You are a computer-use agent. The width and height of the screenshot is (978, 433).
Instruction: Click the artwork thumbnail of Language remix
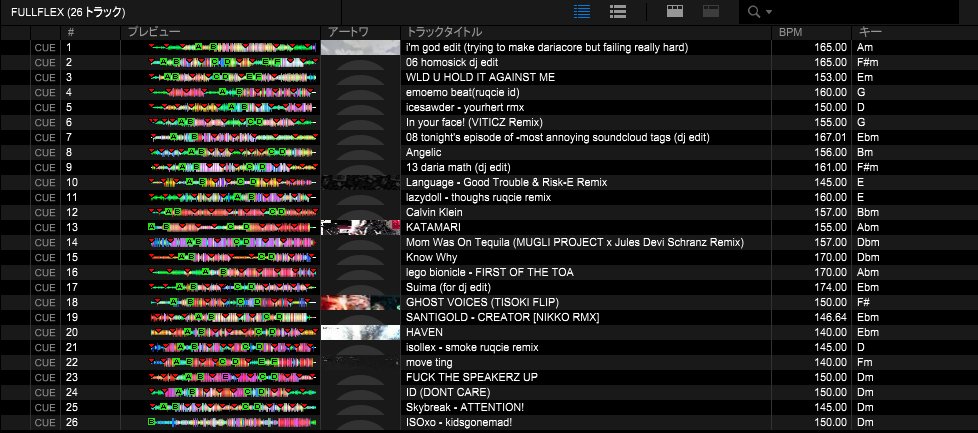click(x=361, y=182)
